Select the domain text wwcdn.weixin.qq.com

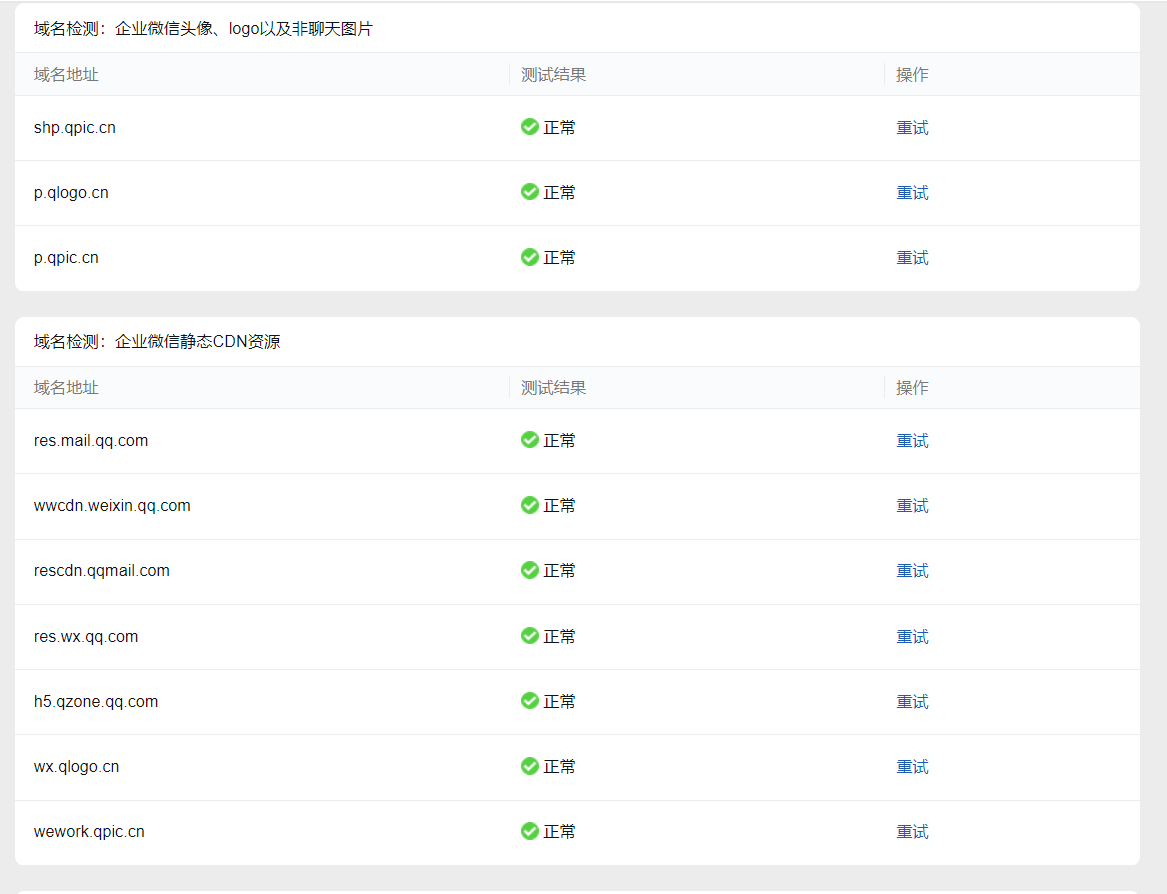coord(112,506)
